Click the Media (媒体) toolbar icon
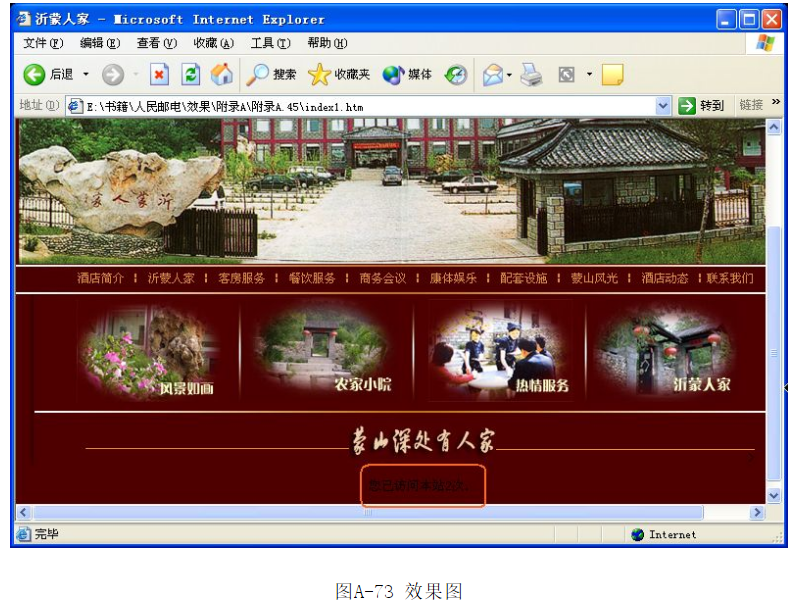This screenshot has height=602, width=792. tap(393, 75)
